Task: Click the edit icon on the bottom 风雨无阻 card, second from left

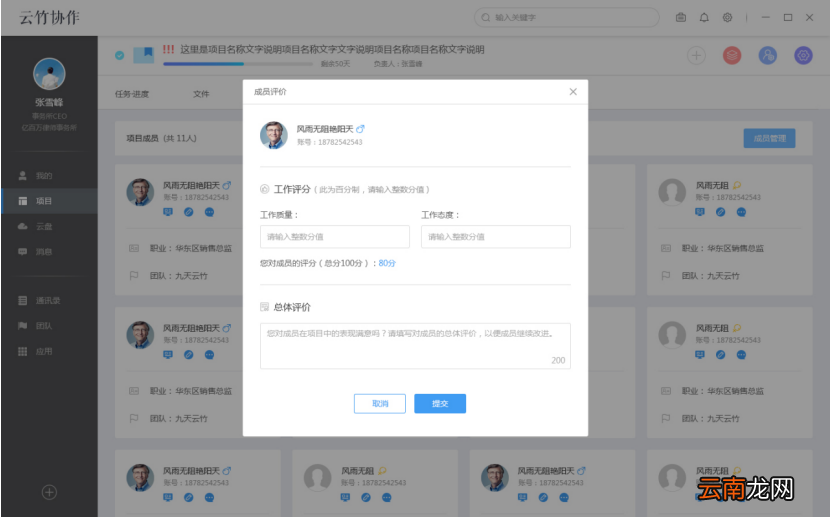Action: click(x=366, y=497)
